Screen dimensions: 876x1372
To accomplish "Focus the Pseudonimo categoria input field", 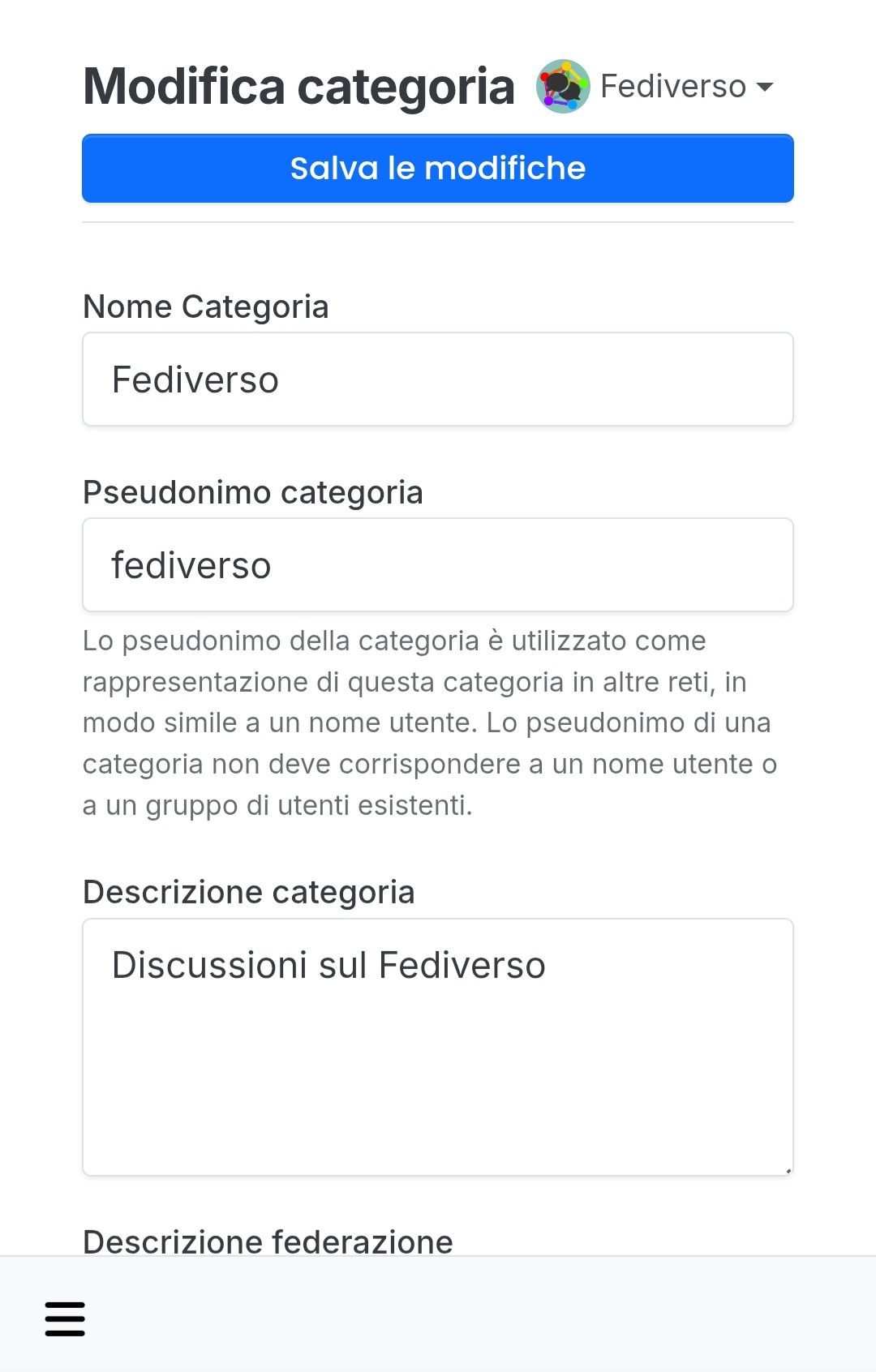I will click(x=438, y=564).
